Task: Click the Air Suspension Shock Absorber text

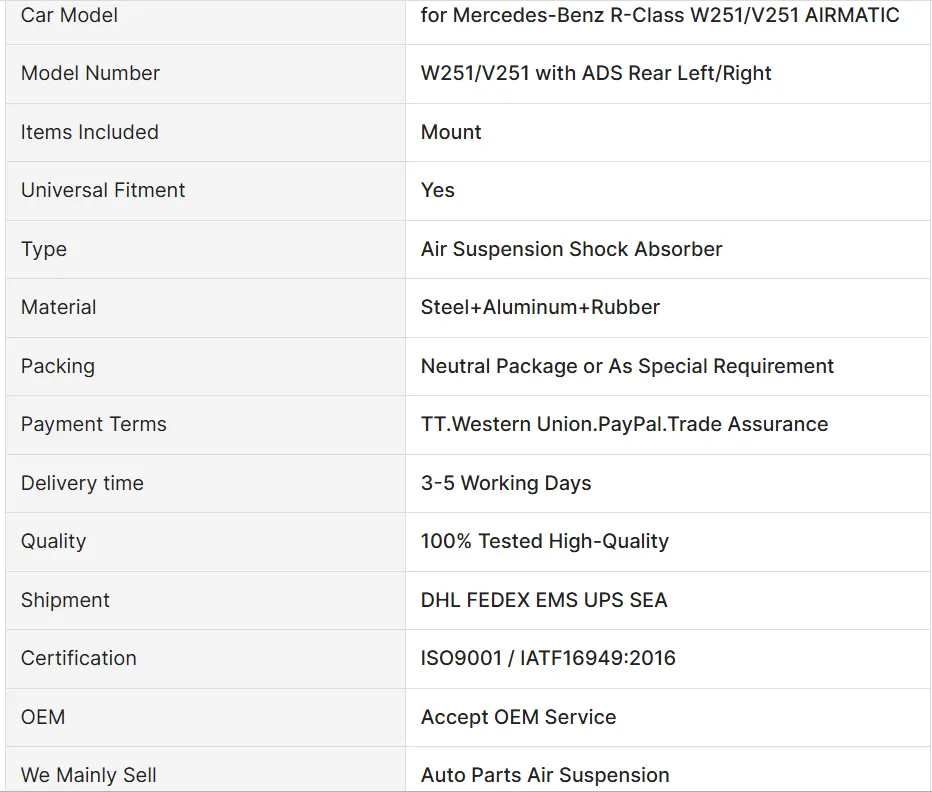Action: (x=571, y=249)
